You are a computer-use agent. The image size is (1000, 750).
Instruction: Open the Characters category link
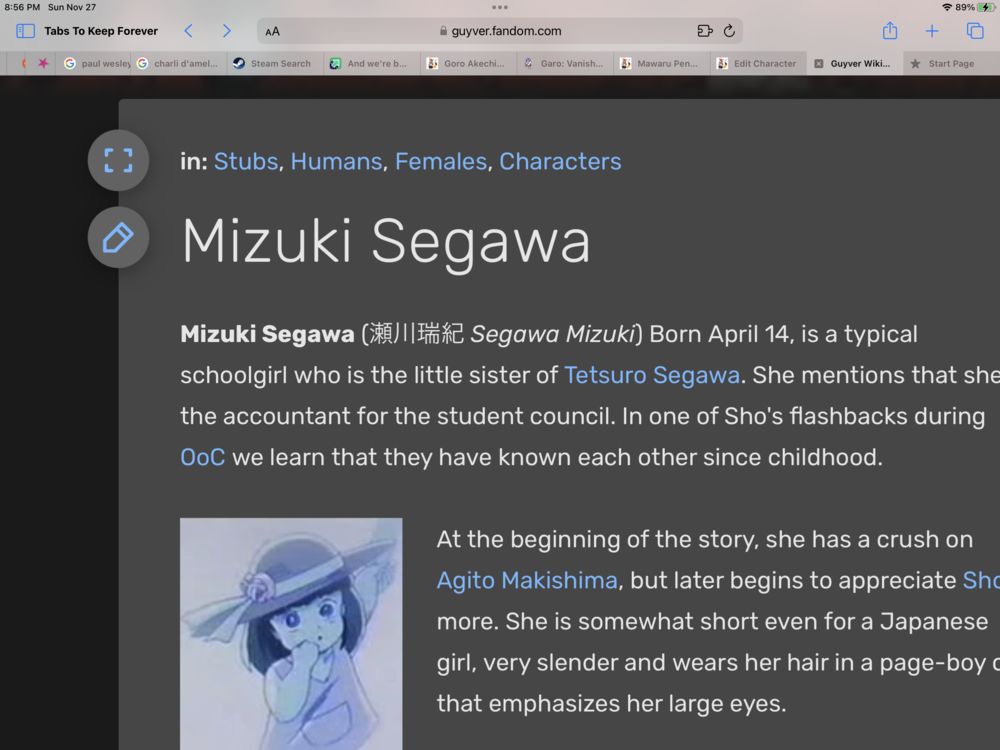pyautogui.click(x=560, y=161)
